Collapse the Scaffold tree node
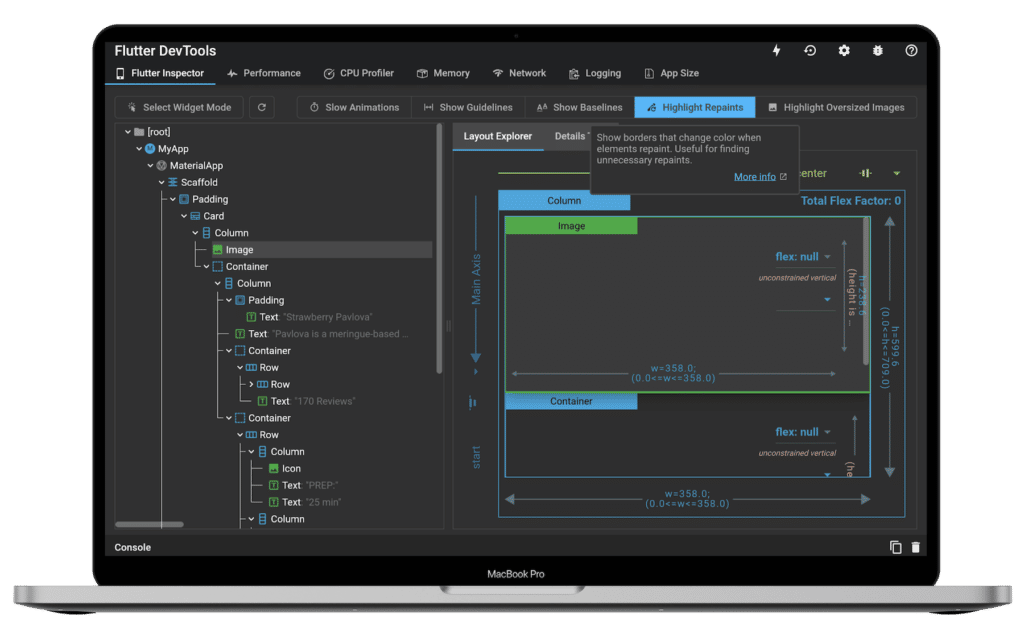 162,183
